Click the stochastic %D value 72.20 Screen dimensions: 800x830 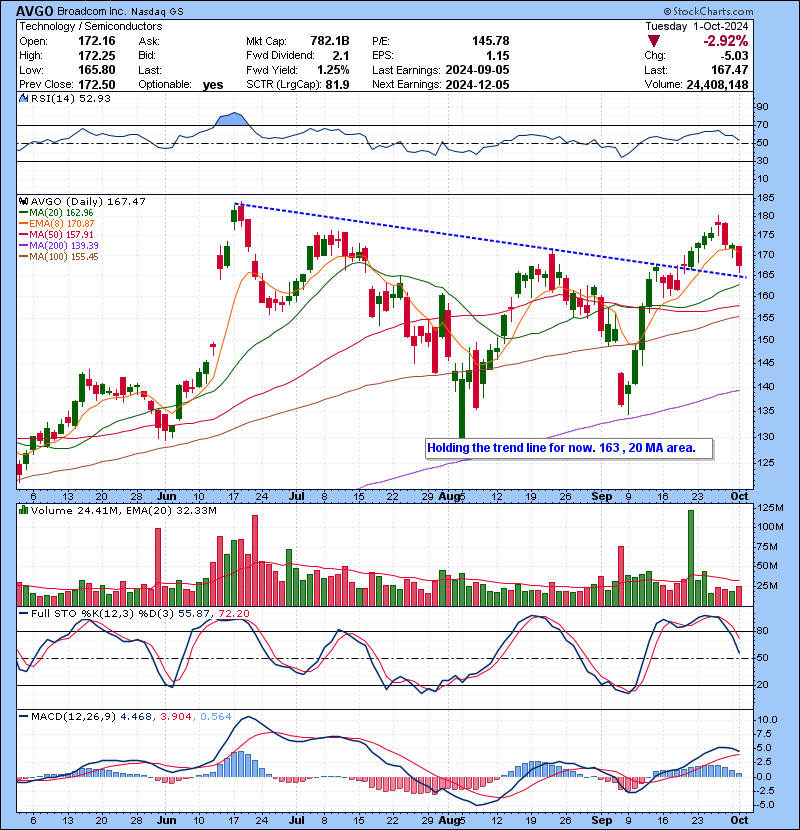tap(233, 614)
